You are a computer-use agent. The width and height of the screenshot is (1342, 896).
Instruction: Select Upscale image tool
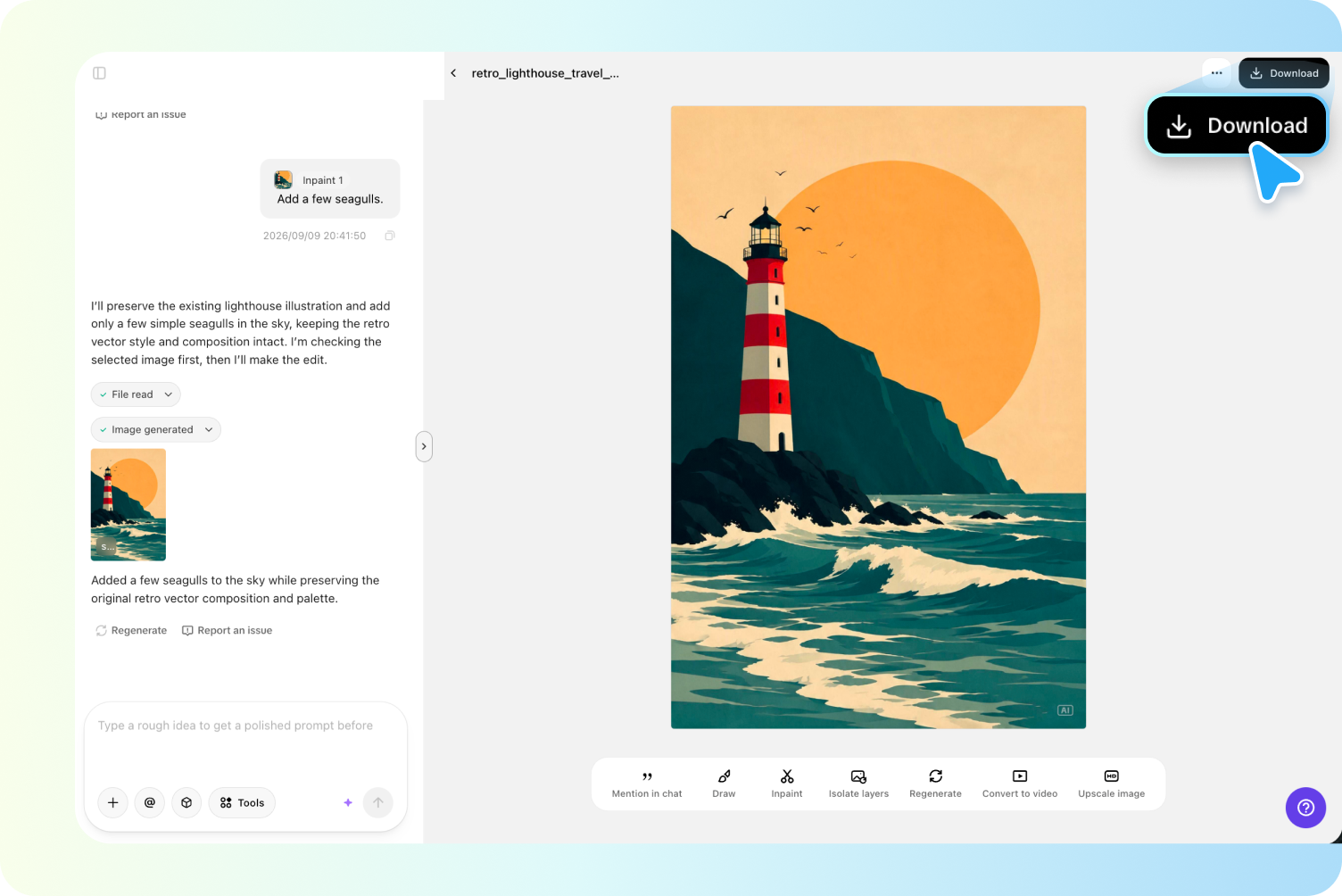[1111, 784]
